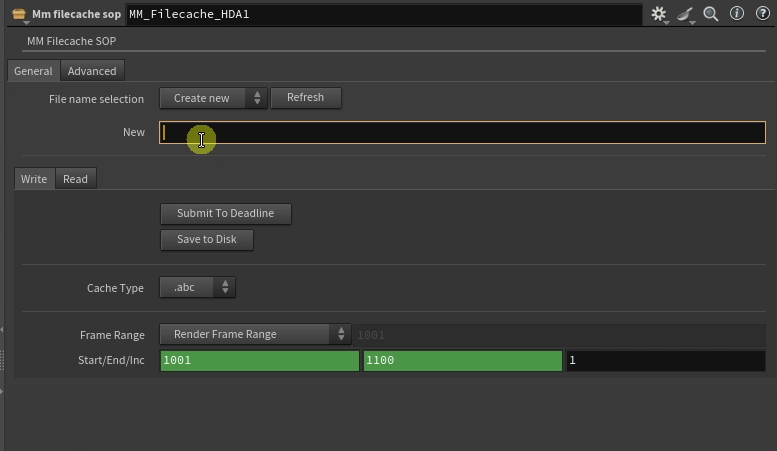
Task: Open the presets pan icon menu
Action: [686, 14]
